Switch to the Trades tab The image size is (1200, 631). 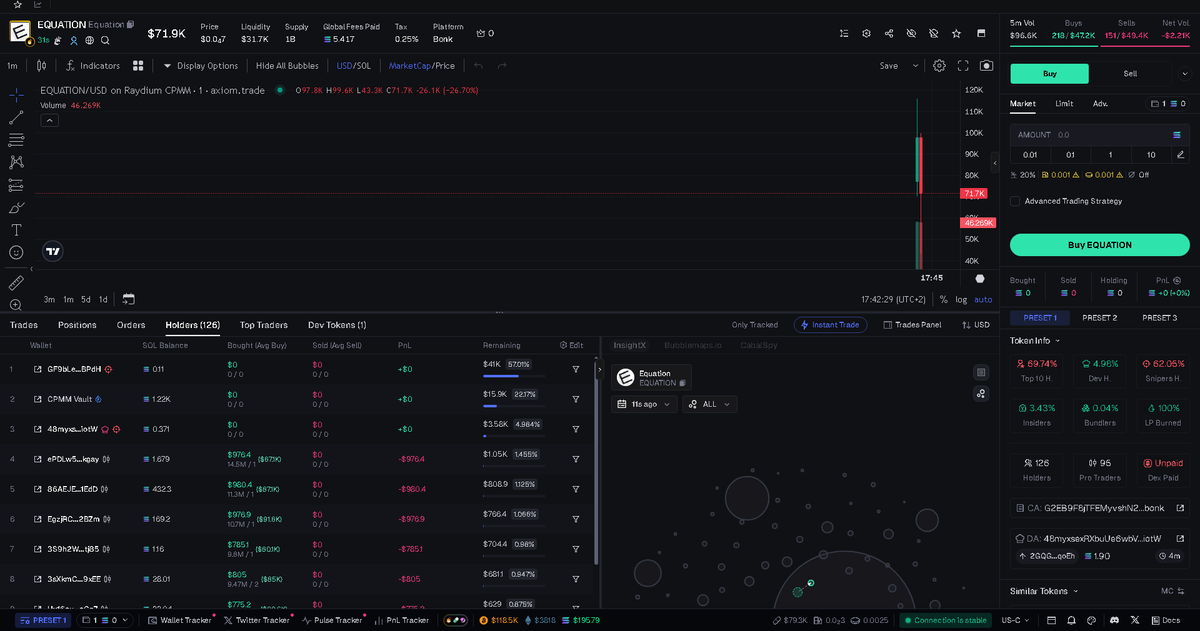tap(24, 325)
